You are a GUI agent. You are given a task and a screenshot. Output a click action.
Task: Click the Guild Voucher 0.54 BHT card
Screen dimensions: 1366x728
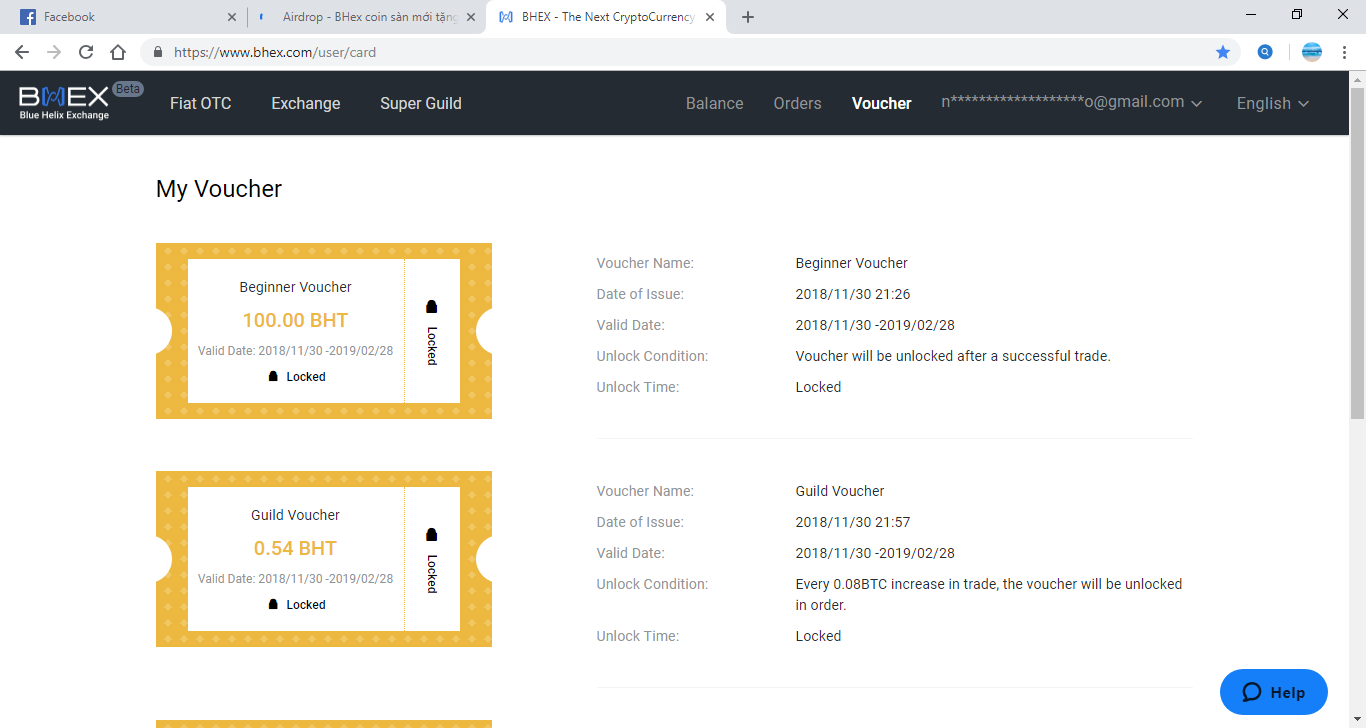pos(324,559)
